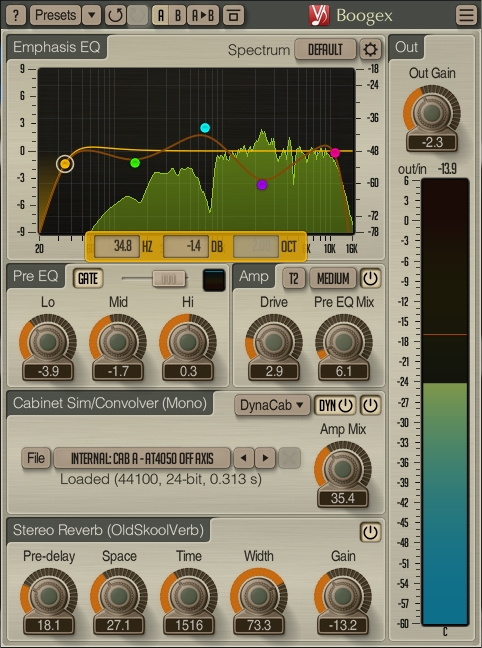Click the Lo knob

pos(48,342)
